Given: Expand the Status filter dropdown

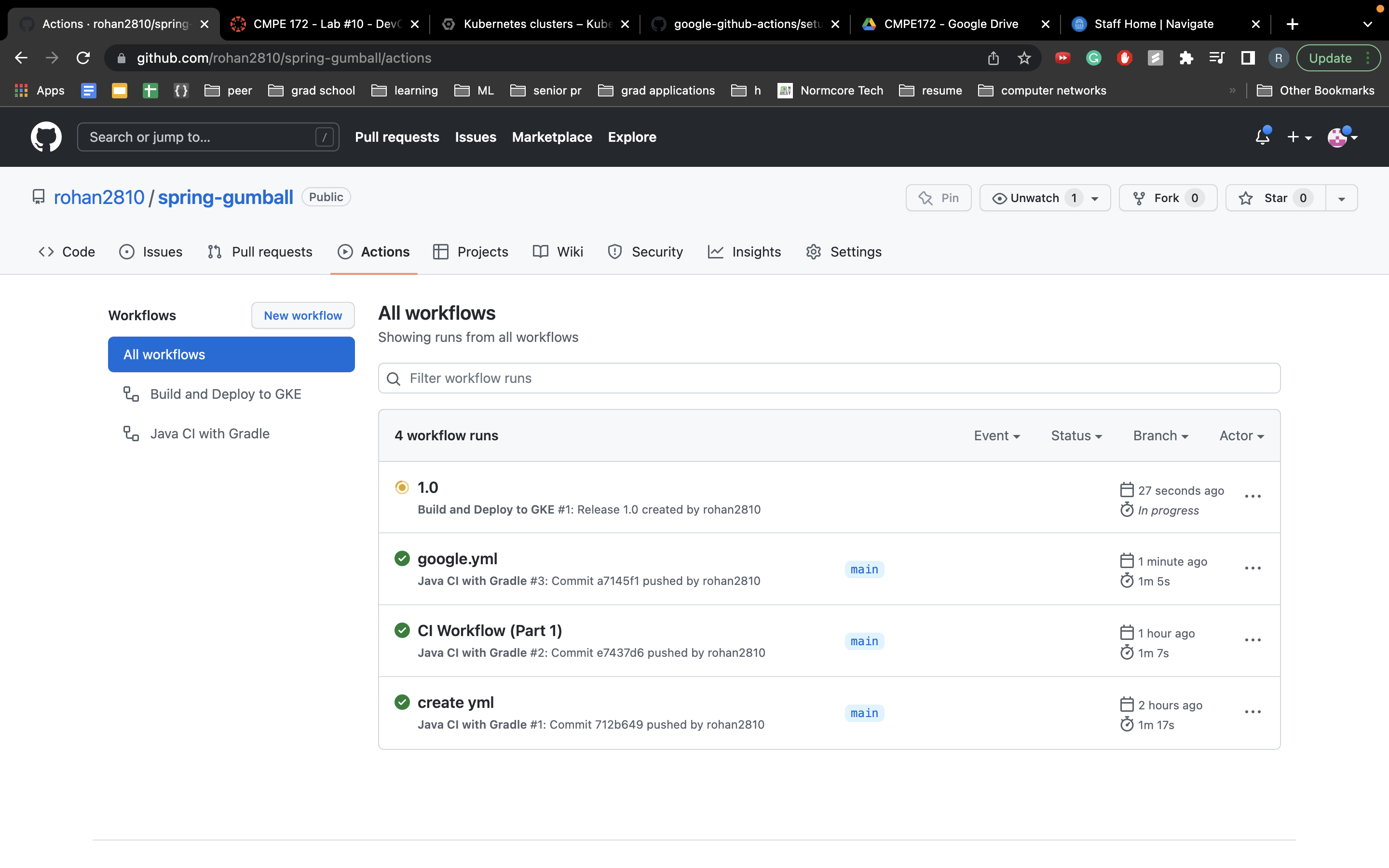Looking at the screenshot, I should click(1076, 436).
